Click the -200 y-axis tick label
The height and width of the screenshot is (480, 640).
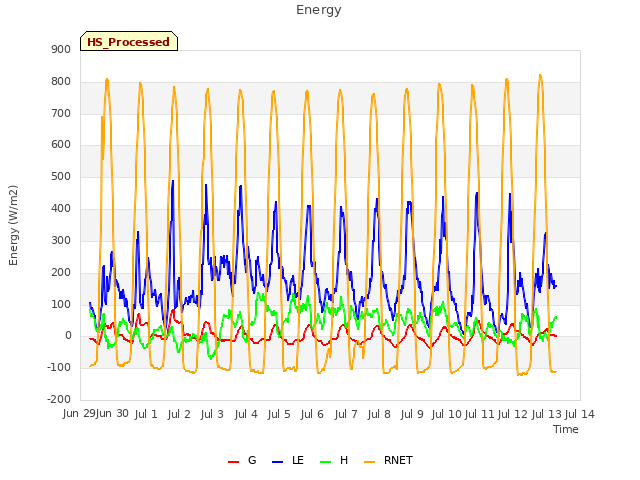click(59, 399)
